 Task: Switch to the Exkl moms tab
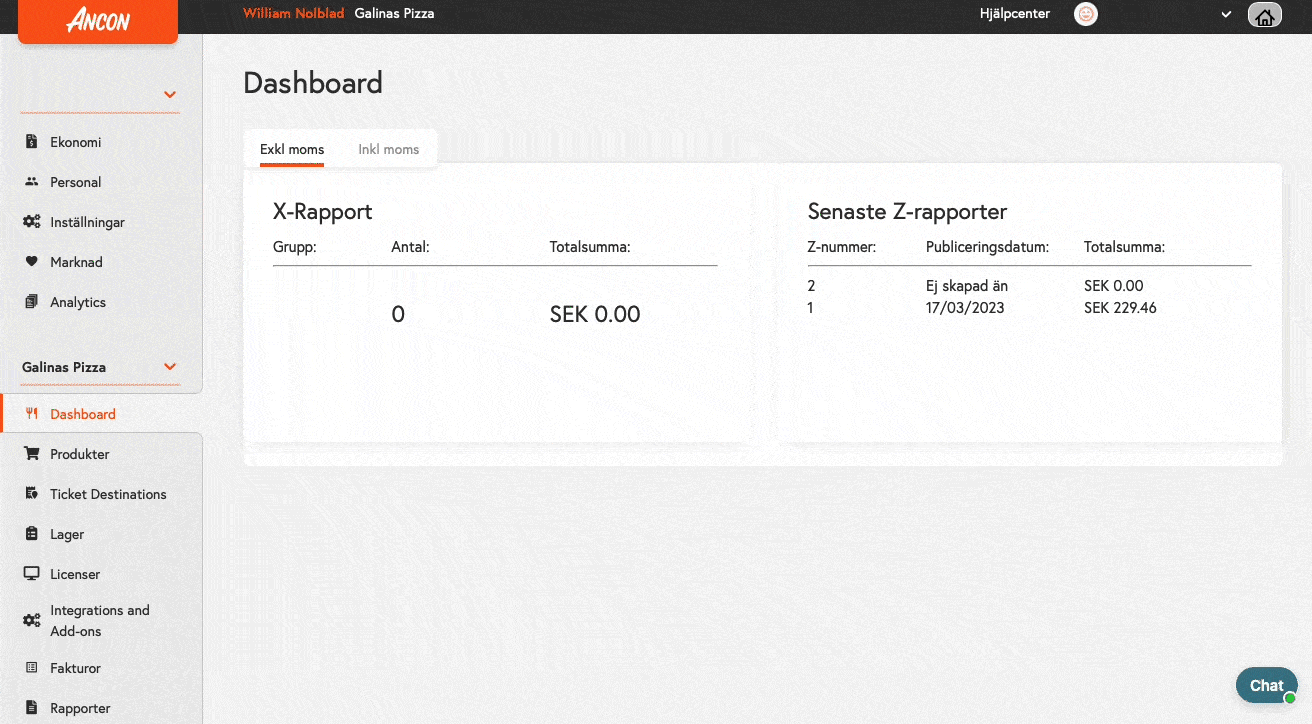tap(292, 149)
